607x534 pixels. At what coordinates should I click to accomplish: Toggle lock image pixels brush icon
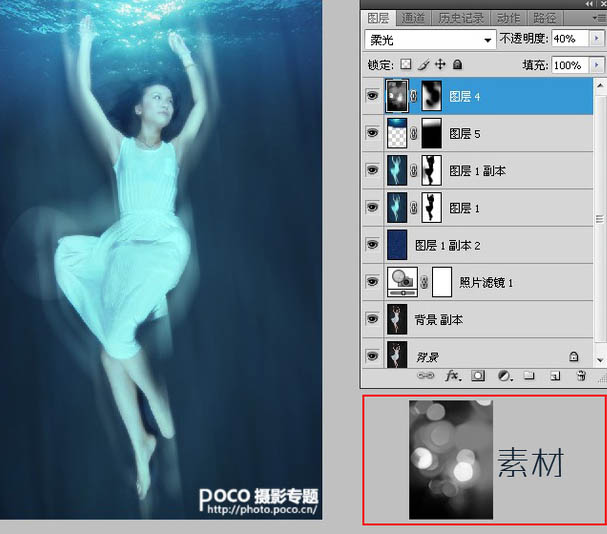(424, 64)
